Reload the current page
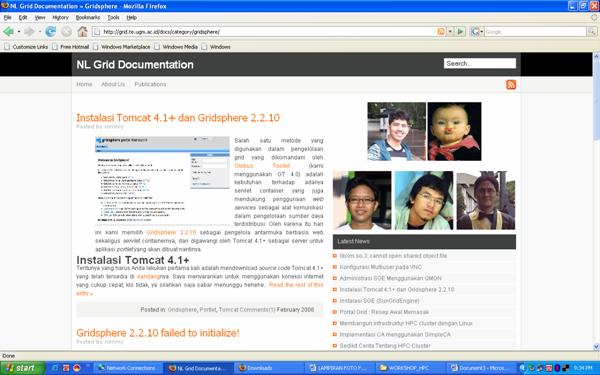Image resolution: width=600 pixels, height=375 pixels. coord(51,32)
